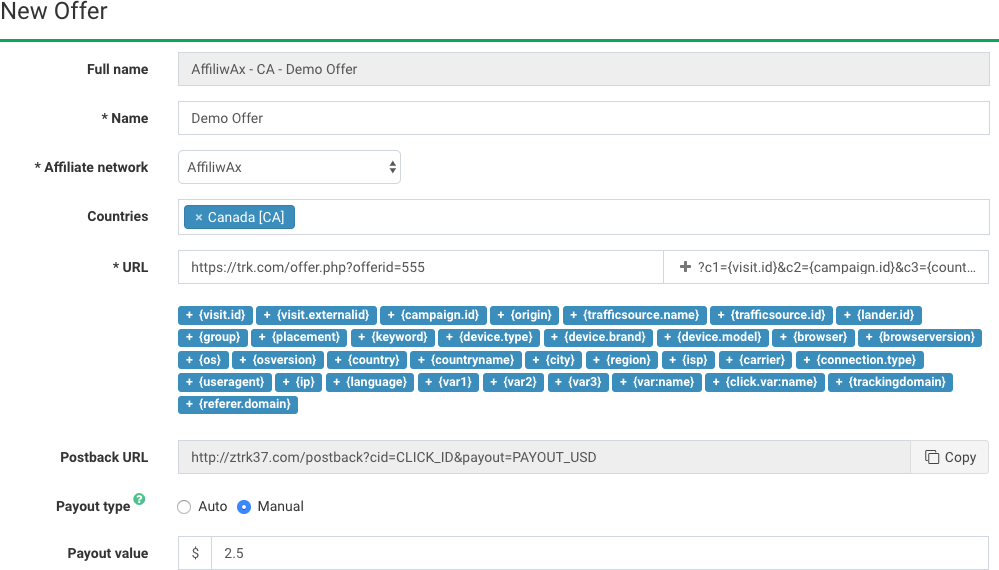Insert the {carrier} token

756,360
